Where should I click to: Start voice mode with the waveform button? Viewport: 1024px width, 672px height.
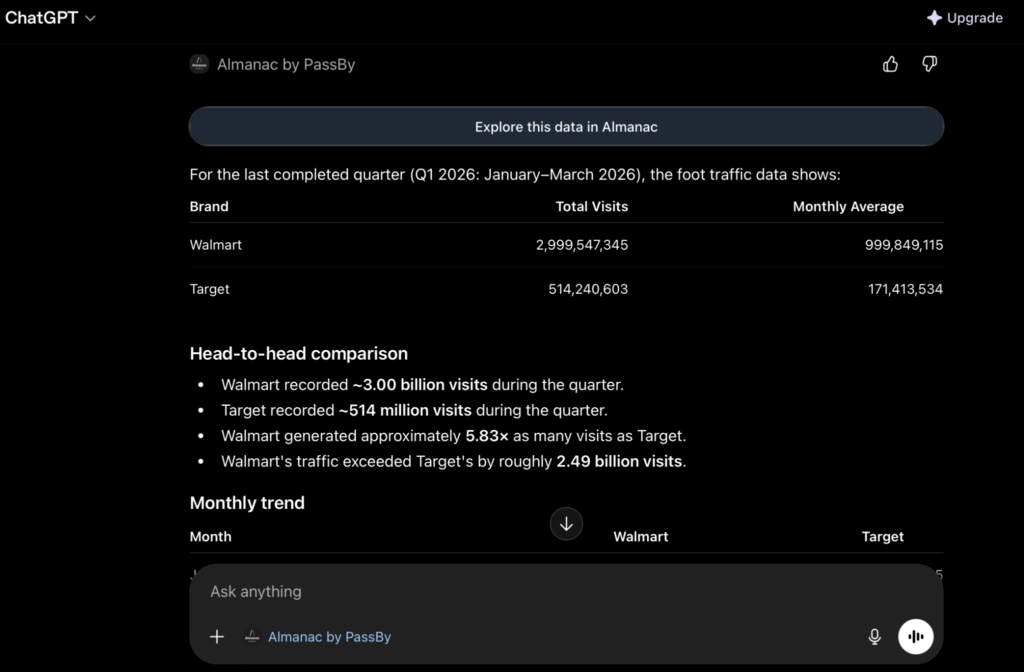point(916,637)
